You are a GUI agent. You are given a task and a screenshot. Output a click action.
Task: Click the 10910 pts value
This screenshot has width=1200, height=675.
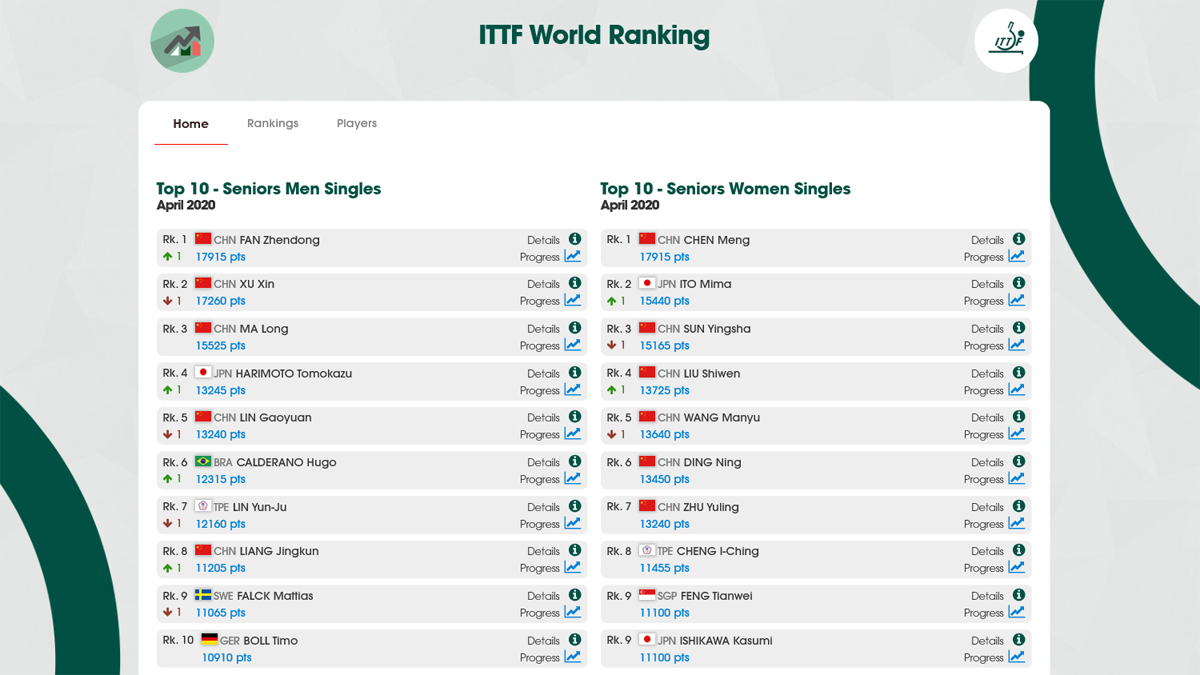click(226, 658)
